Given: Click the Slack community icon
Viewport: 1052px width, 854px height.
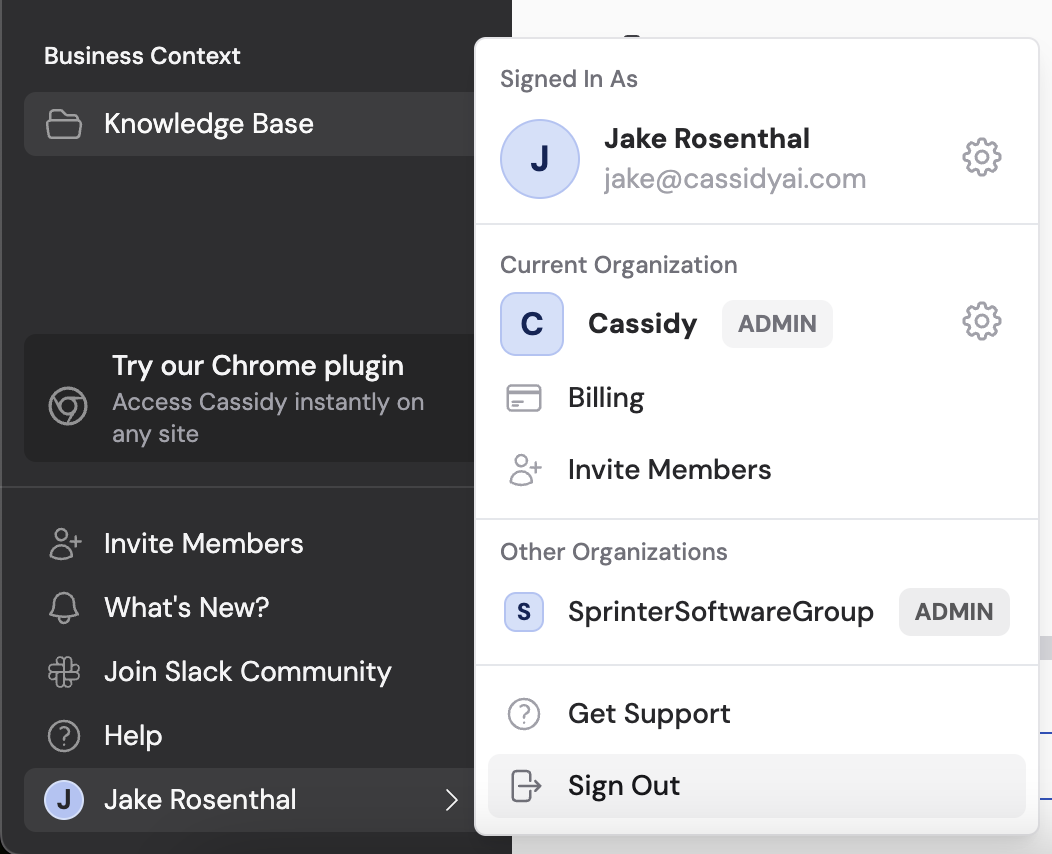Looking at the screenshot, I should 64,671.
